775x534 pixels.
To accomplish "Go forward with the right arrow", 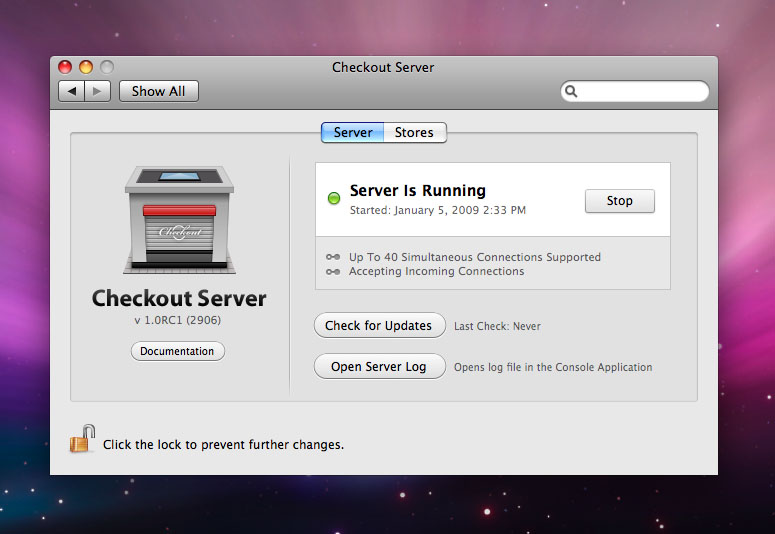I will click(x=97, y=91).
